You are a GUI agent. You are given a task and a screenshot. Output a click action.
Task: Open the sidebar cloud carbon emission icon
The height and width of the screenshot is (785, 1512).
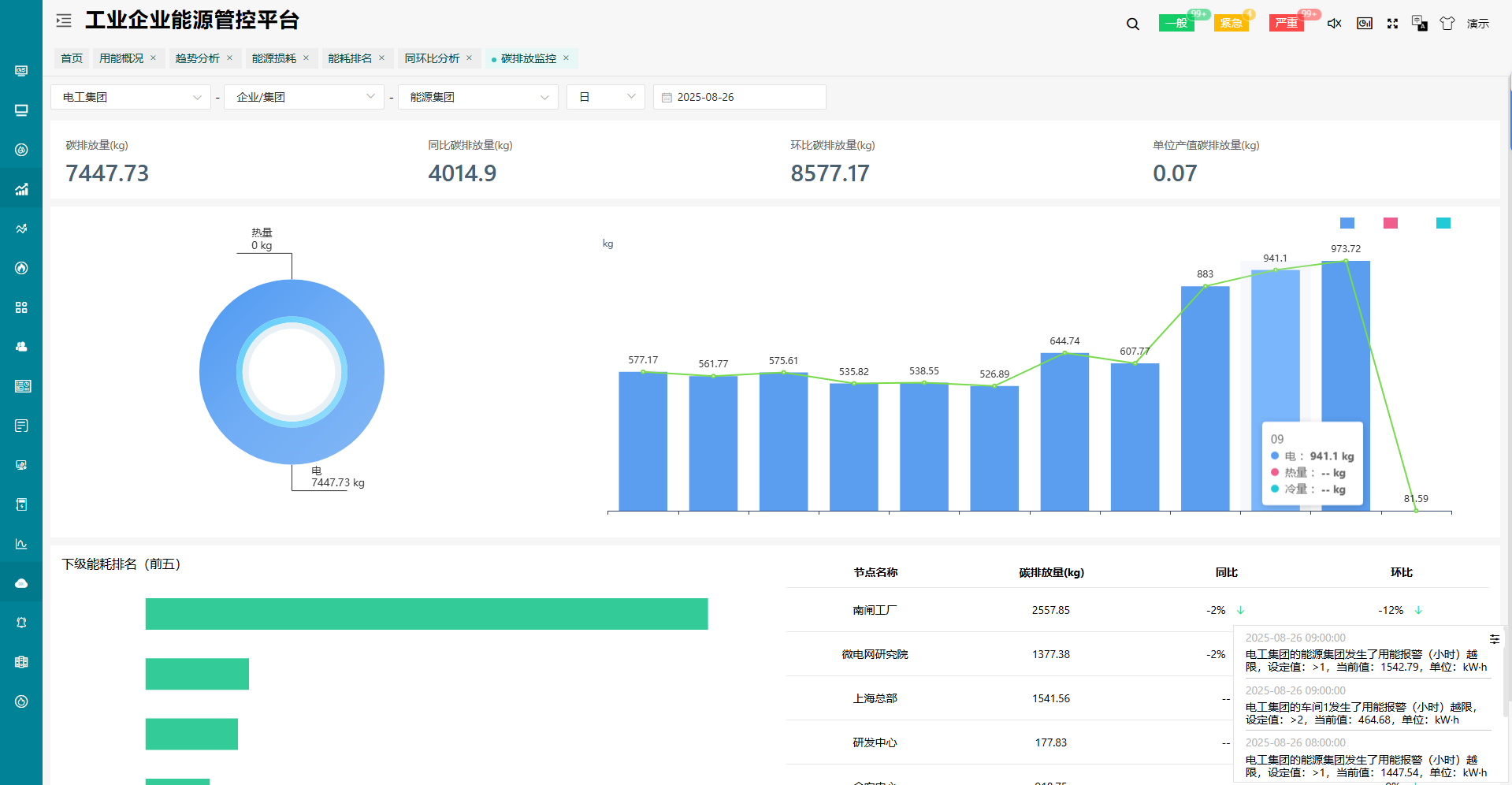pyautogui.click(x=21, y=583)
